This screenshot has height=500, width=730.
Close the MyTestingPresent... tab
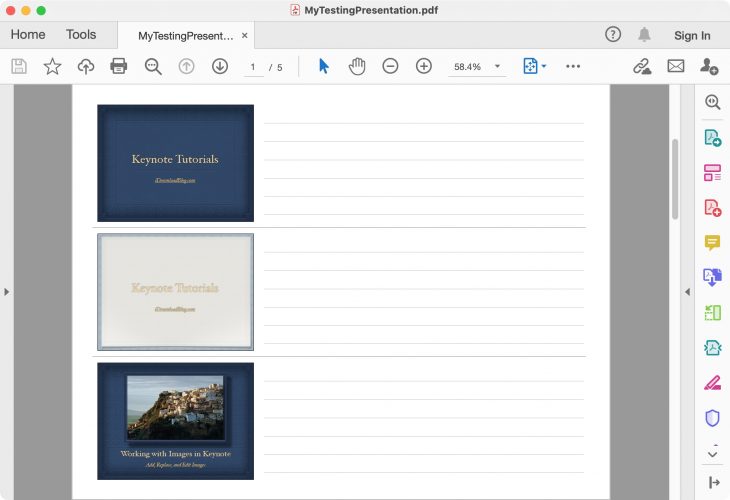(244, 35)
